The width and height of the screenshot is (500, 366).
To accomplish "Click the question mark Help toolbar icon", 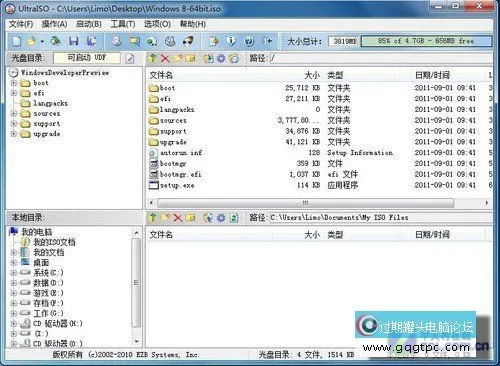I will coord(249,41).
